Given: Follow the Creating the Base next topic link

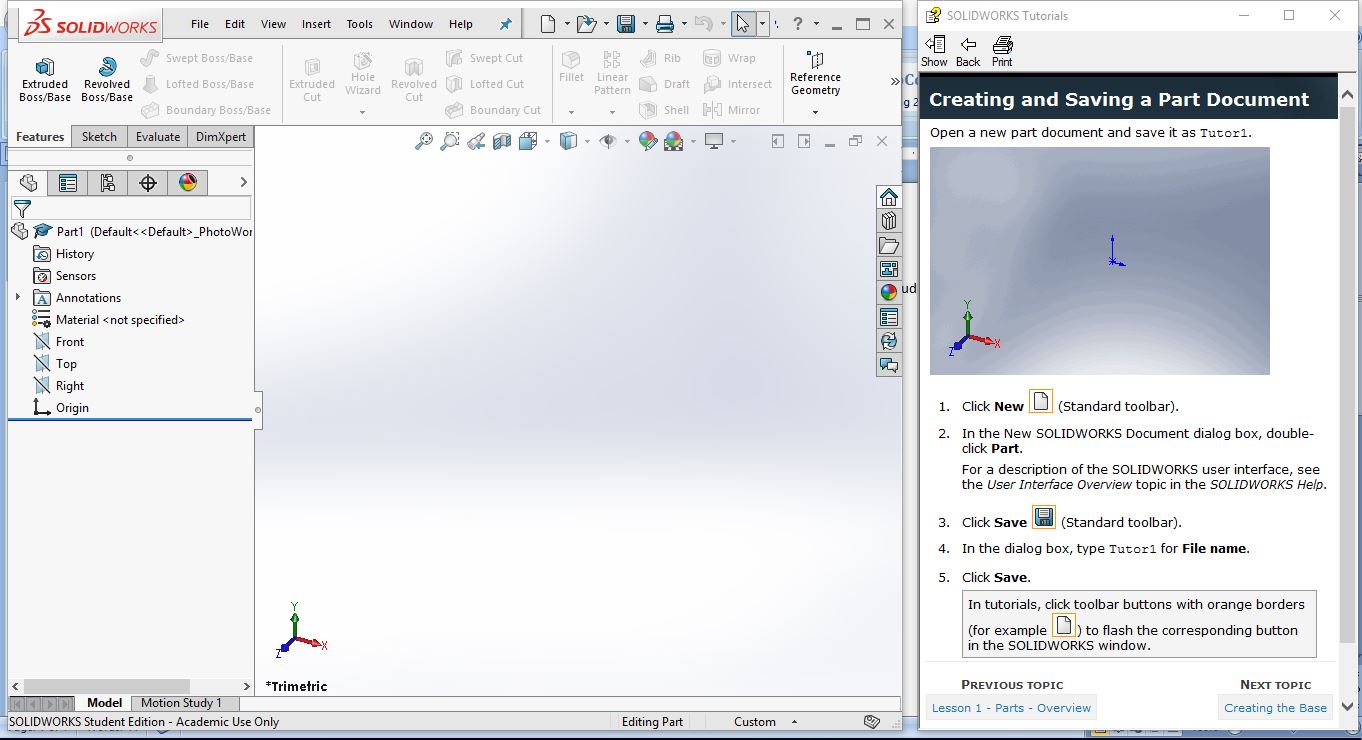Looking at the screenshot, I should [1275, 708].
